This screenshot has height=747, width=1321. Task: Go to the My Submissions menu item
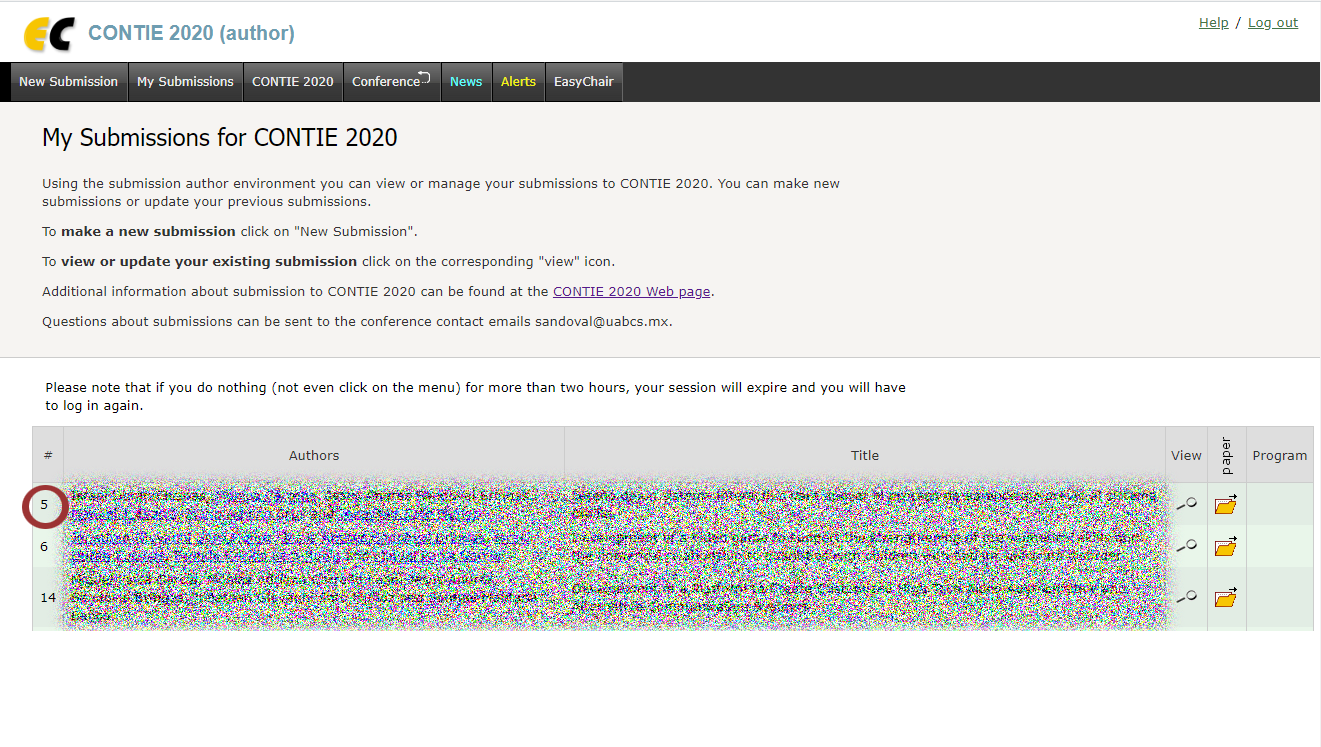185,82
